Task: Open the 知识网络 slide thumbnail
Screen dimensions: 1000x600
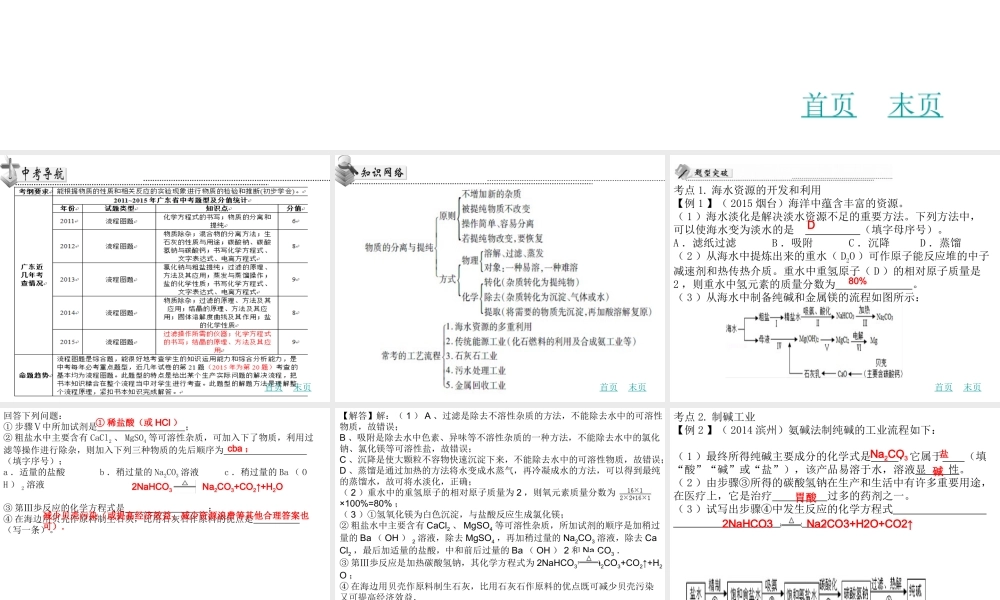Action: coord(499,278)
